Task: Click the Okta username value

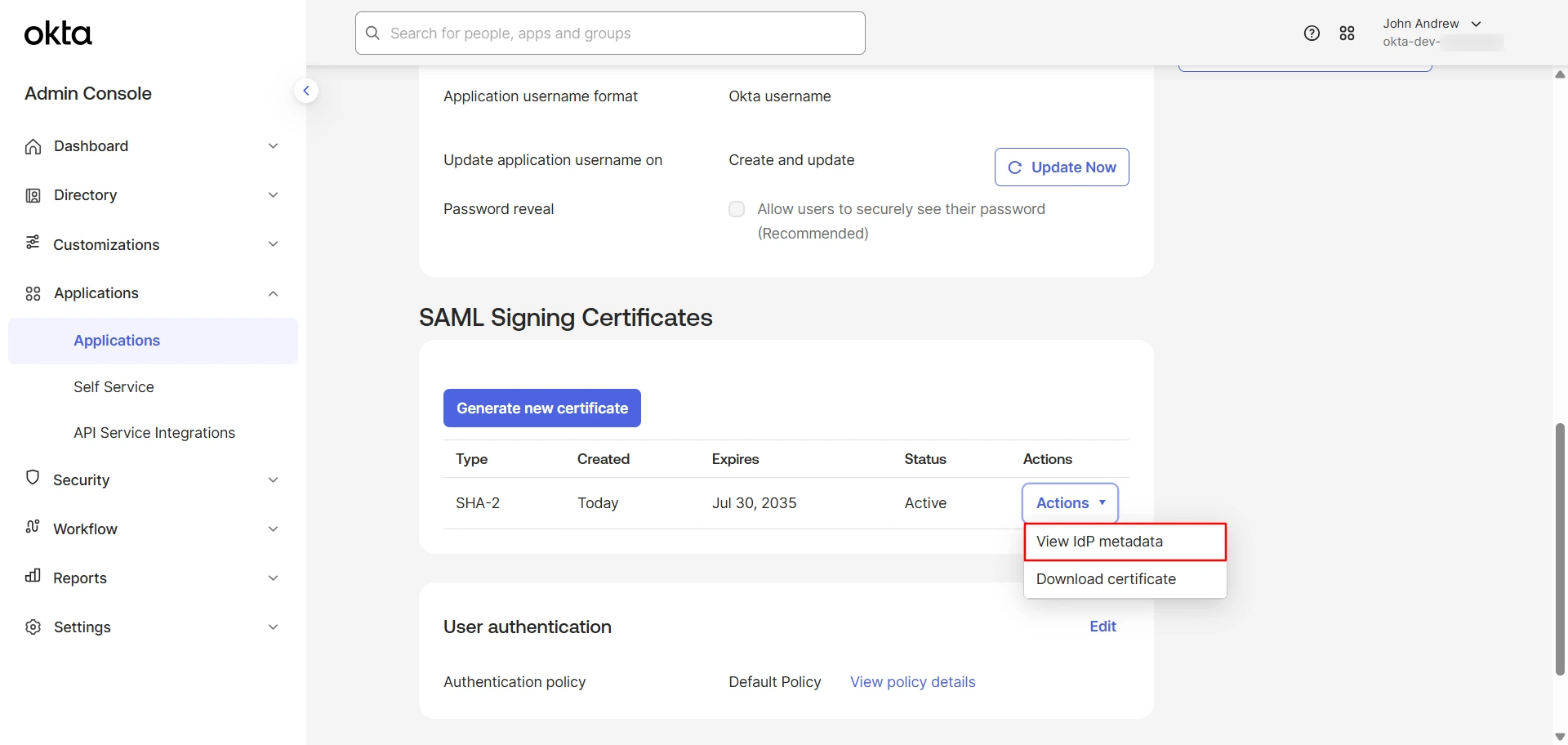Action: 780,96
